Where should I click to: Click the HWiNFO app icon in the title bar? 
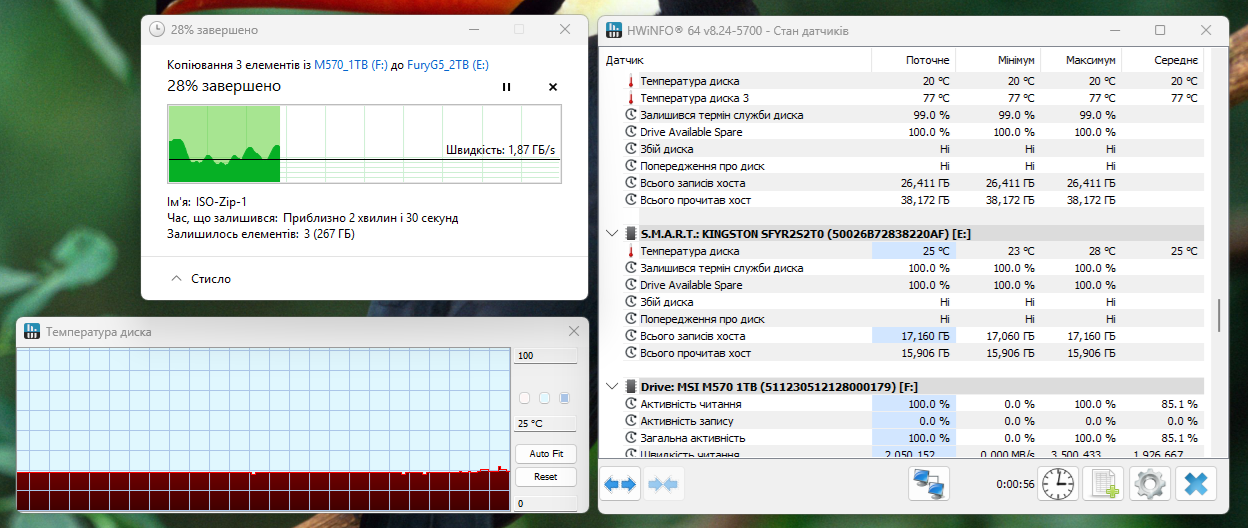coord(615,30)
